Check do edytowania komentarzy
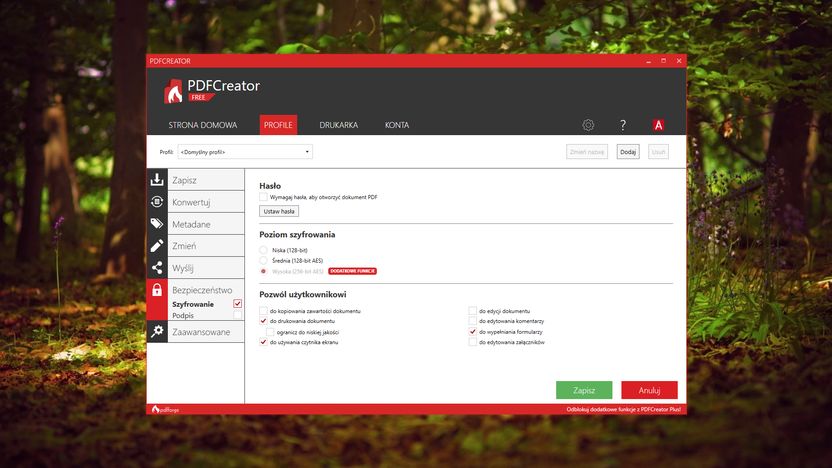This screenshot has height=468, width=832. tap(472, 321)
